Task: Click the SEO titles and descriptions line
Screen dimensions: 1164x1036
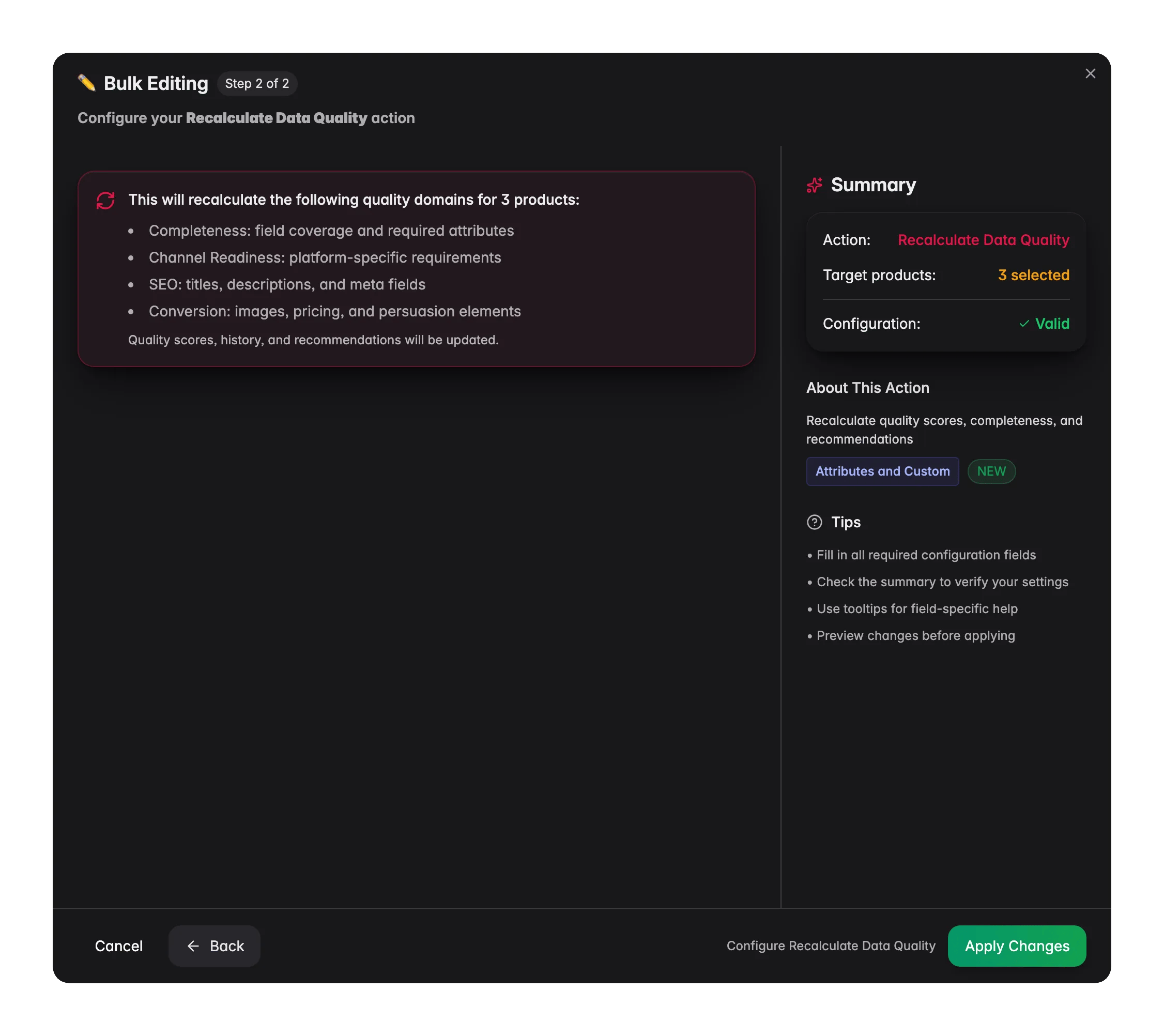Action: coord(286,284)
